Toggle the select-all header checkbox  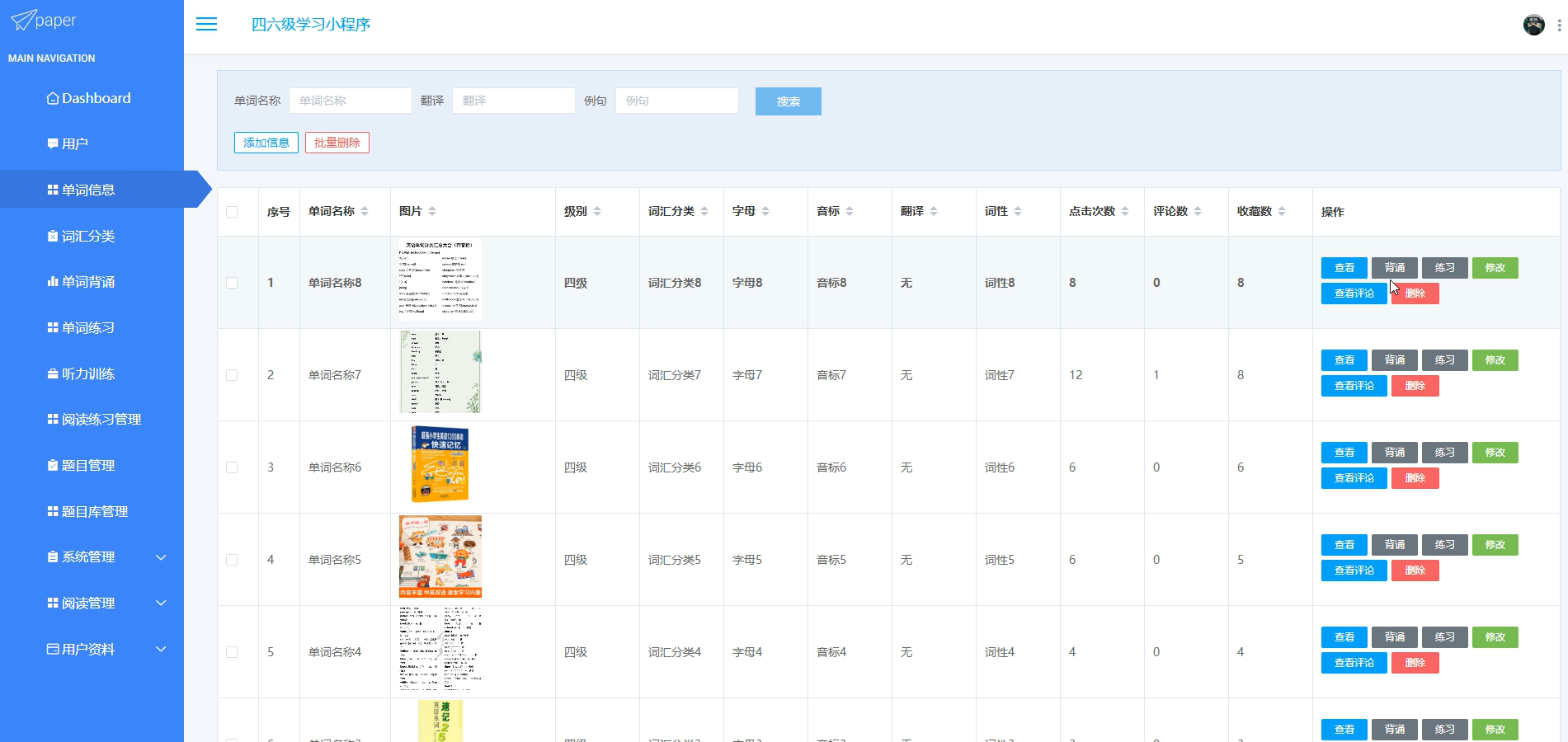click(232, 212)
